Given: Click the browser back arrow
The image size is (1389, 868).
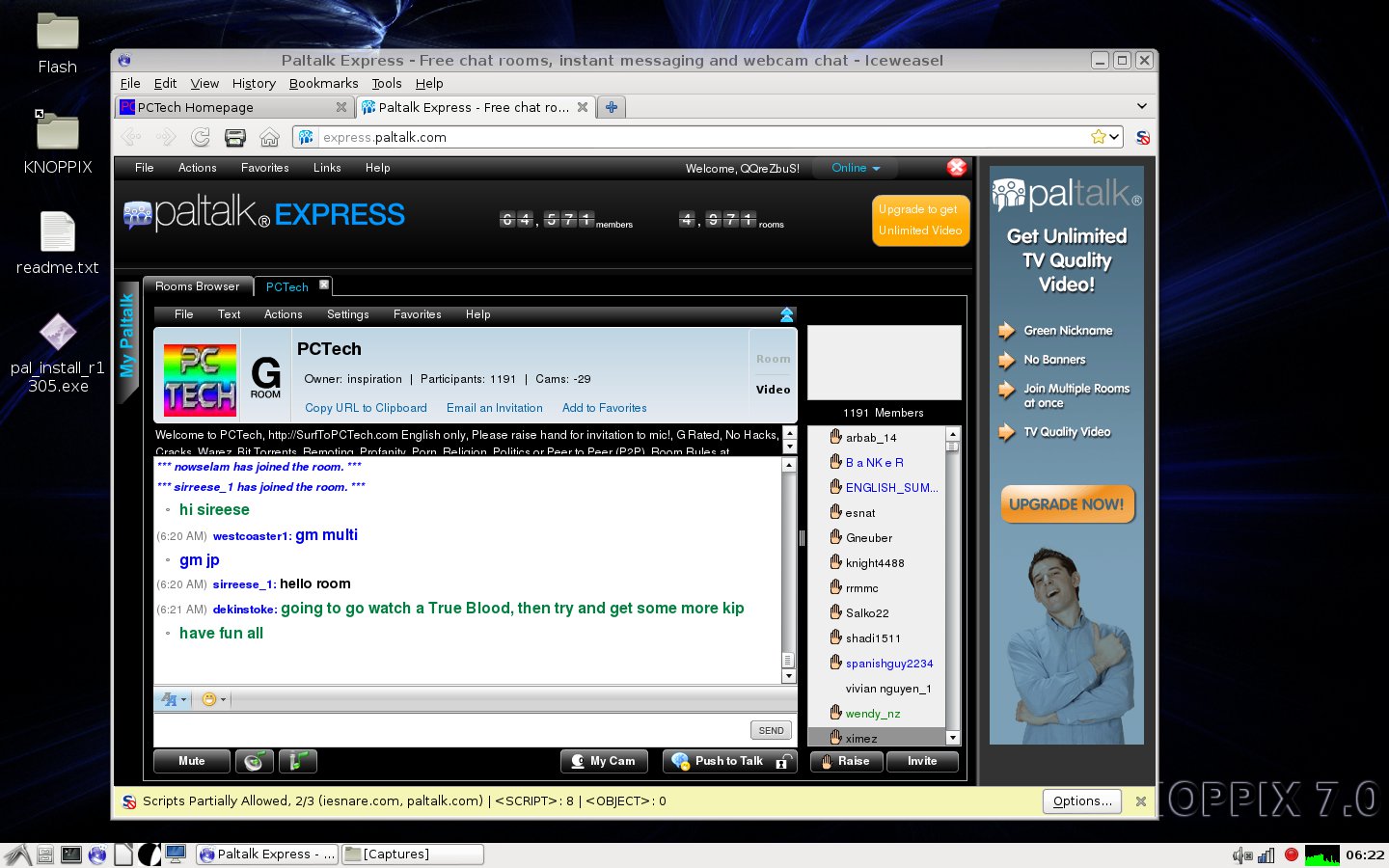Looking at the screenshot, I should pos(131,137).
